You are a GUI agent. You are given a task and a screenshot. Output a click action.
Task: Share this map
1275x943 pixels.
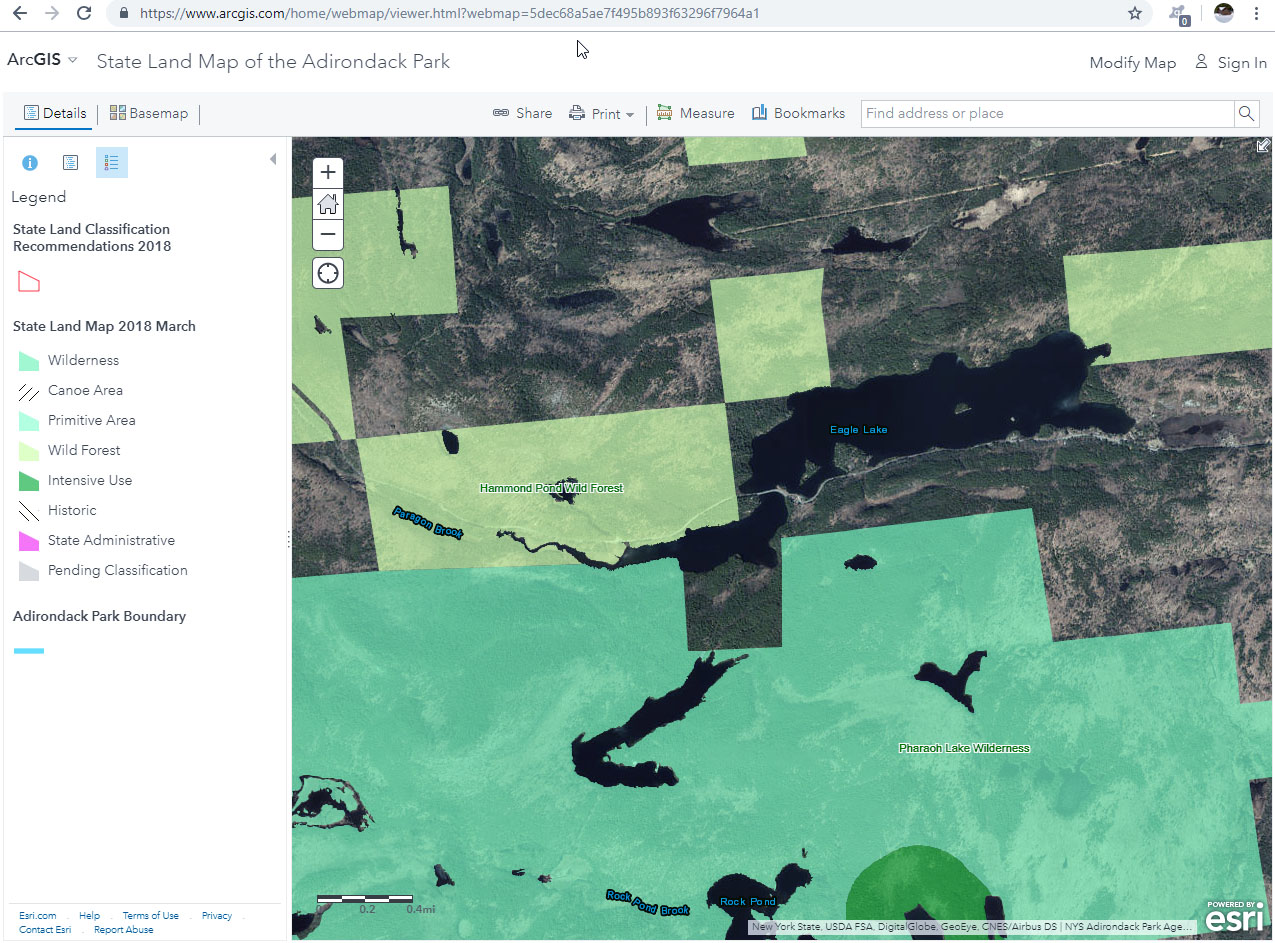coord(522,113)
